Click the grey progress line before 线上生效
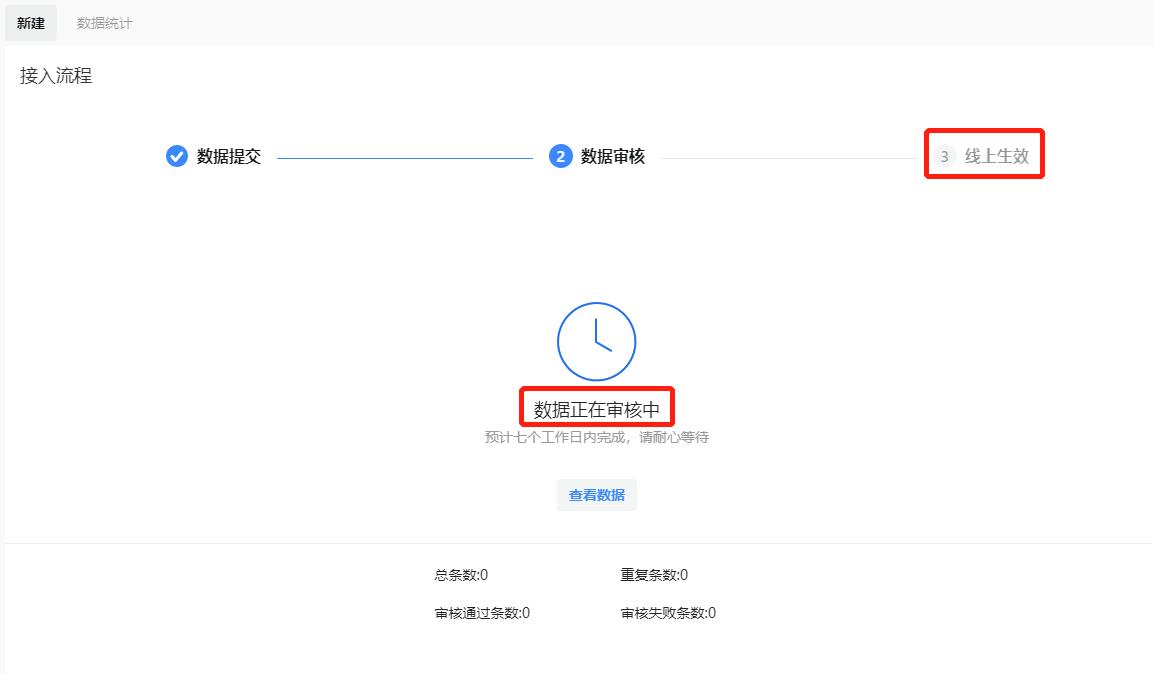 click(790, 158)
